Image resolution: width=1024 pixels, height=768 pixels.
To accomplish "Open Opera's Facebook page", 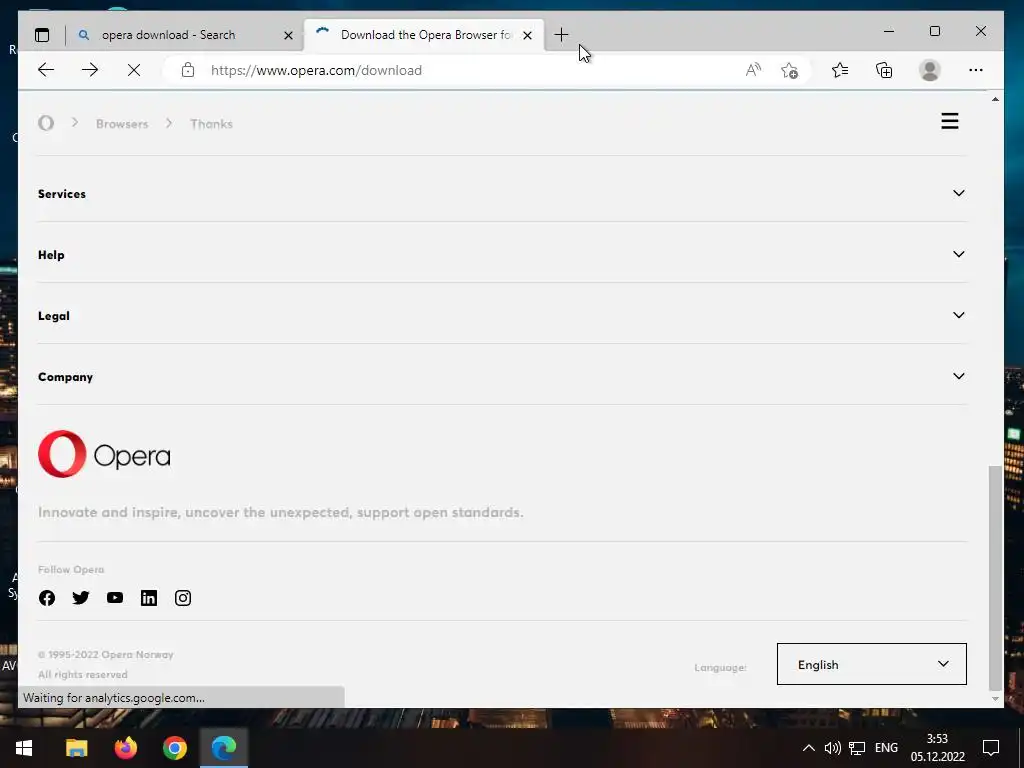I will (x=47, y=598).
